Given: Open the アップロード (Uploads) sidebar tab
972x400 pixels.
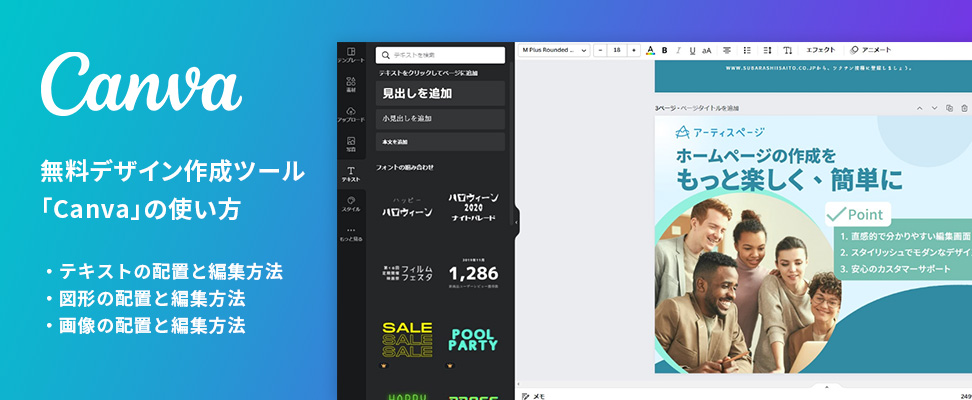Looking at the screenshot, I should [351, 115].
